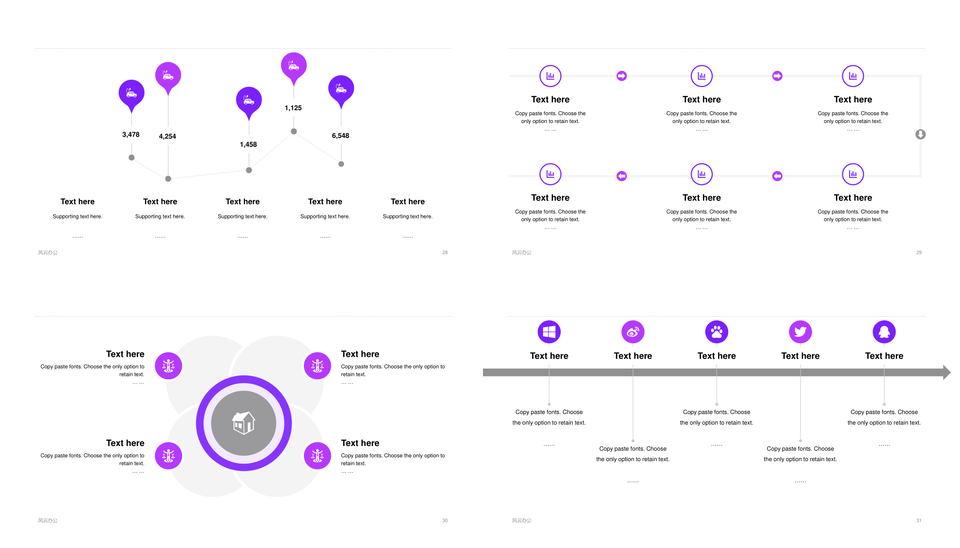Select the car pin above 4,254
Viewport: 960px width, 548px height.
168,75
